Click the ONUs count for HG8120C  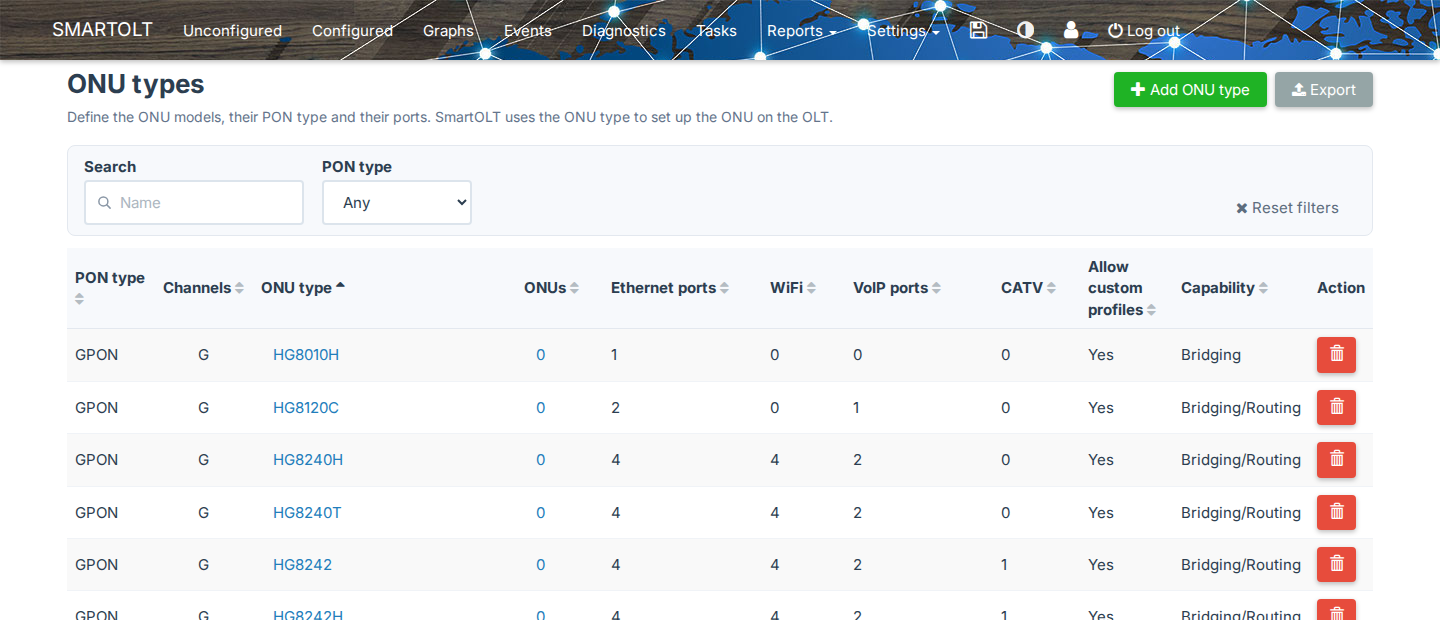click(540, 408)
